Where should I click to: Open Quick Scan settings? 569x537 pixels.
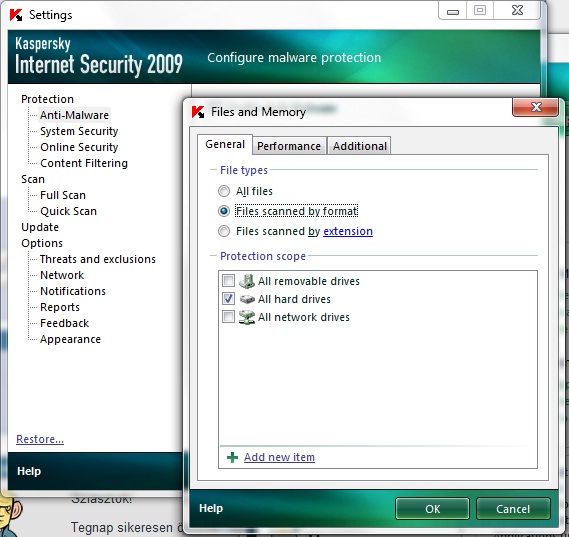click(x=68, y=211)
